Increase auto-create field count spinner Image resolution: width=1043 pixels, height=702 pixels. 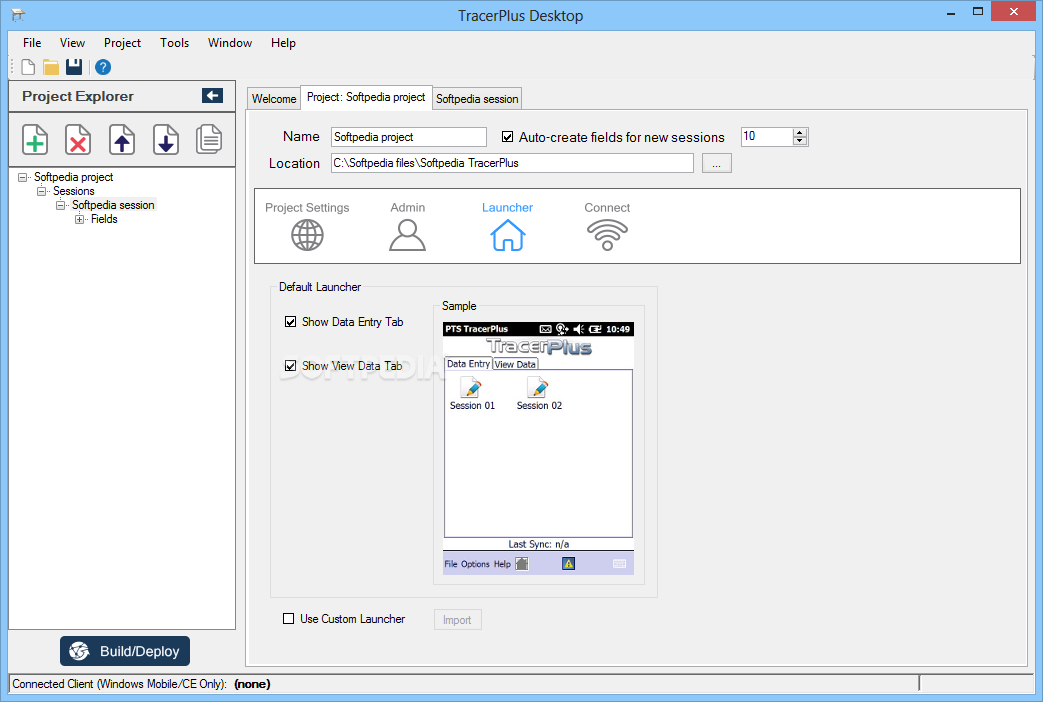(800, 132)
